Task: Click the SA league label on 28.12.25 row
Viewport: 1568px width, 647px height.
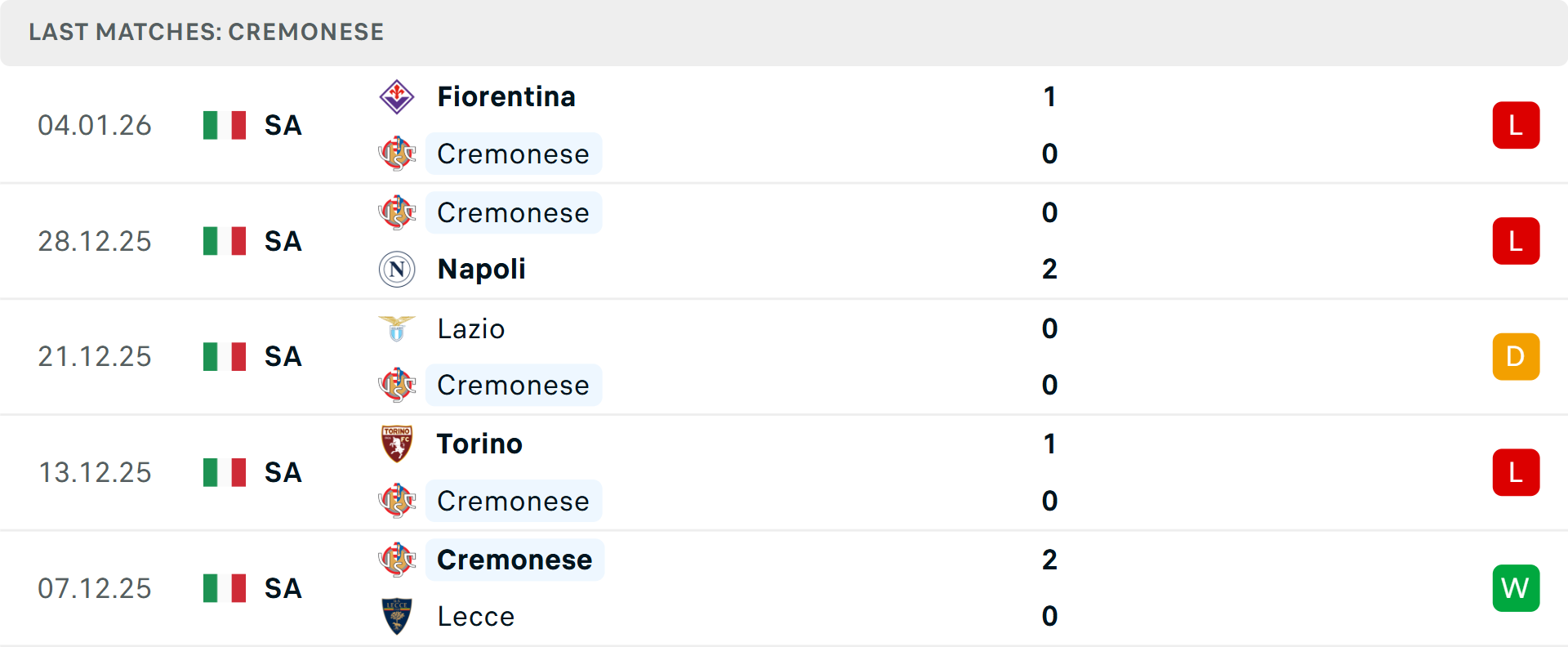Action: pos(283,241)
